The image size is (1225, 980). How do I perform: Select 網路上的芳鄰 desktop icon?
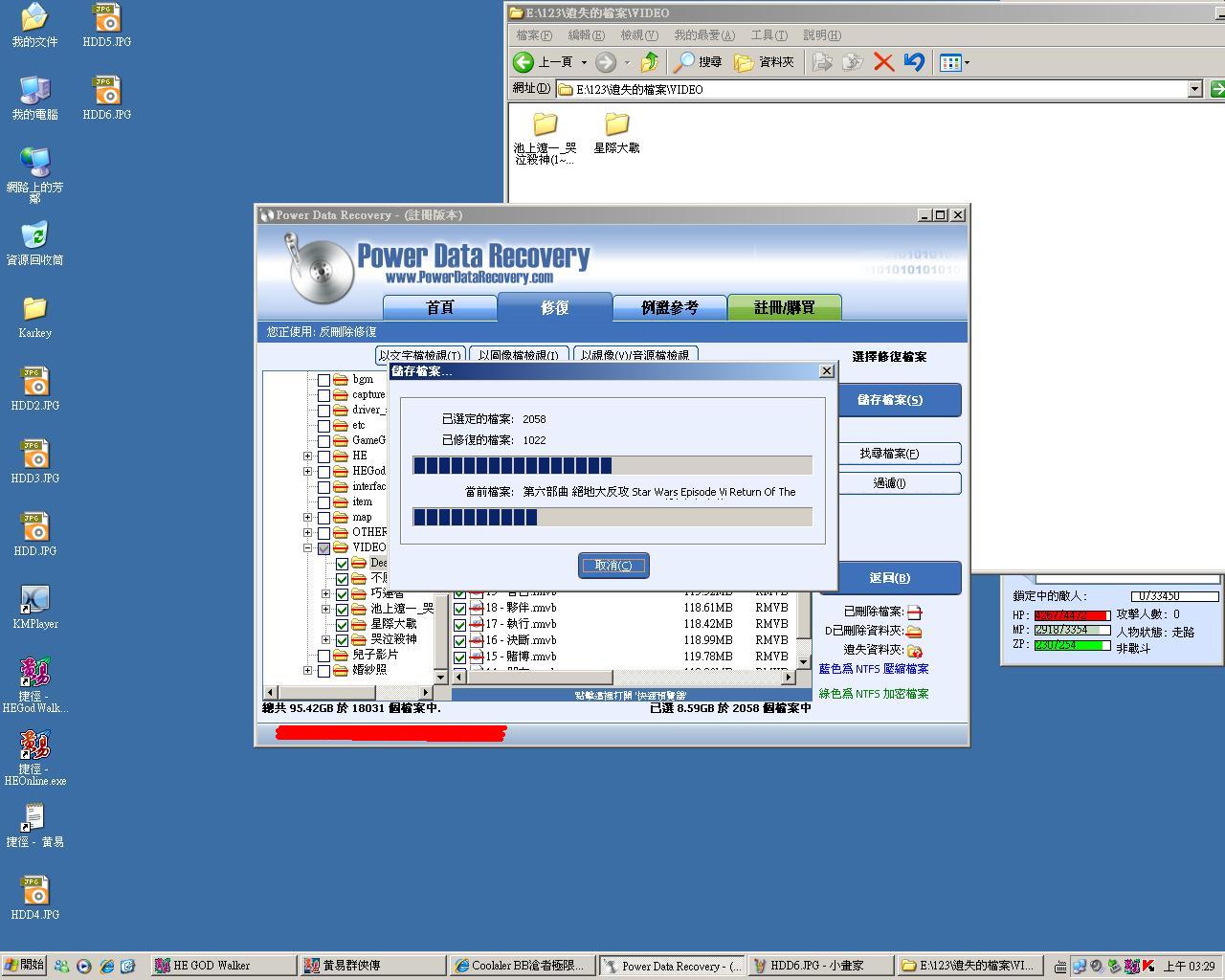[x=34, y=176]
